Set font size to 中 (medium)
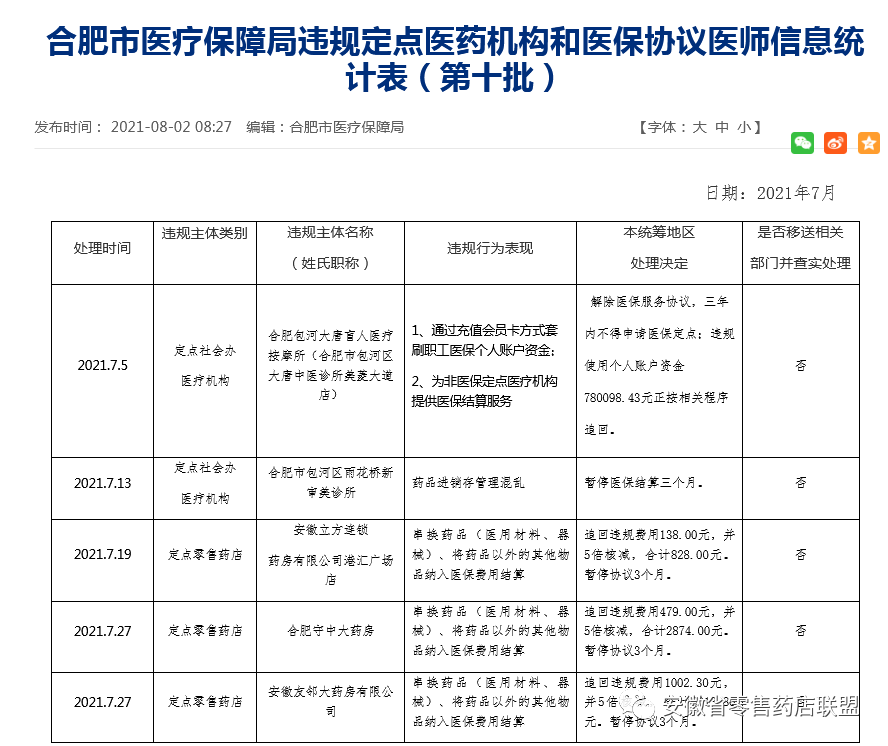 pyautogui.click(x=721, y=127)
